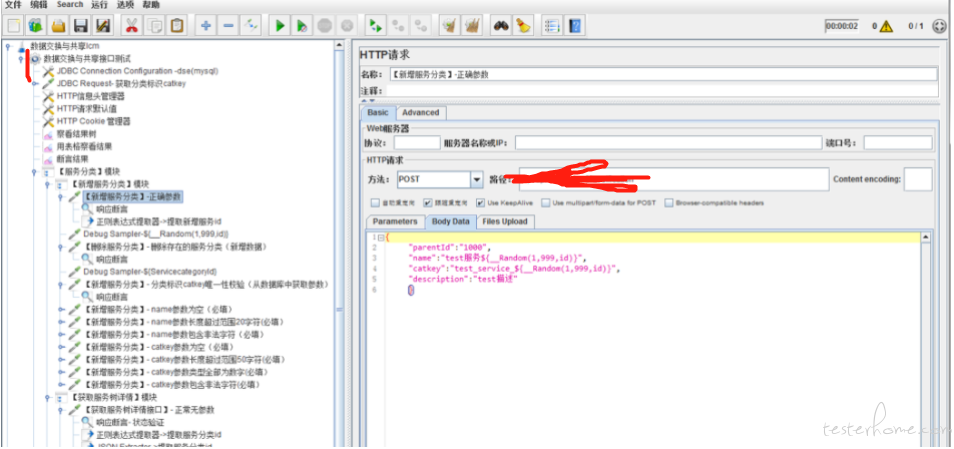
Task: Open the 文件 menu
Action: (x=13, y=5)
